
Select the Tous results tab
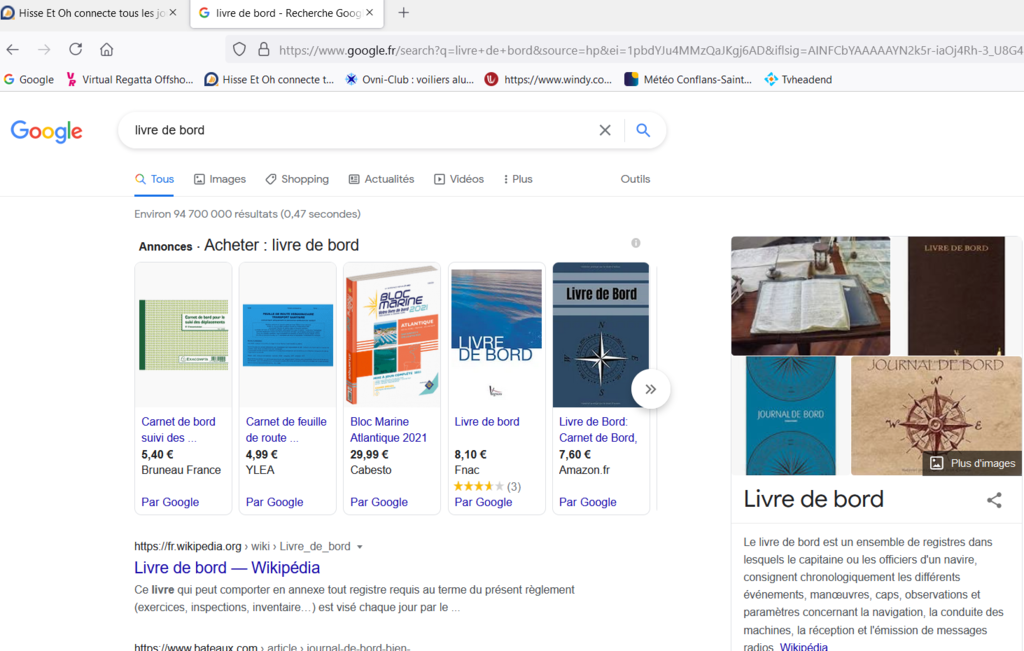coord(154,179)
